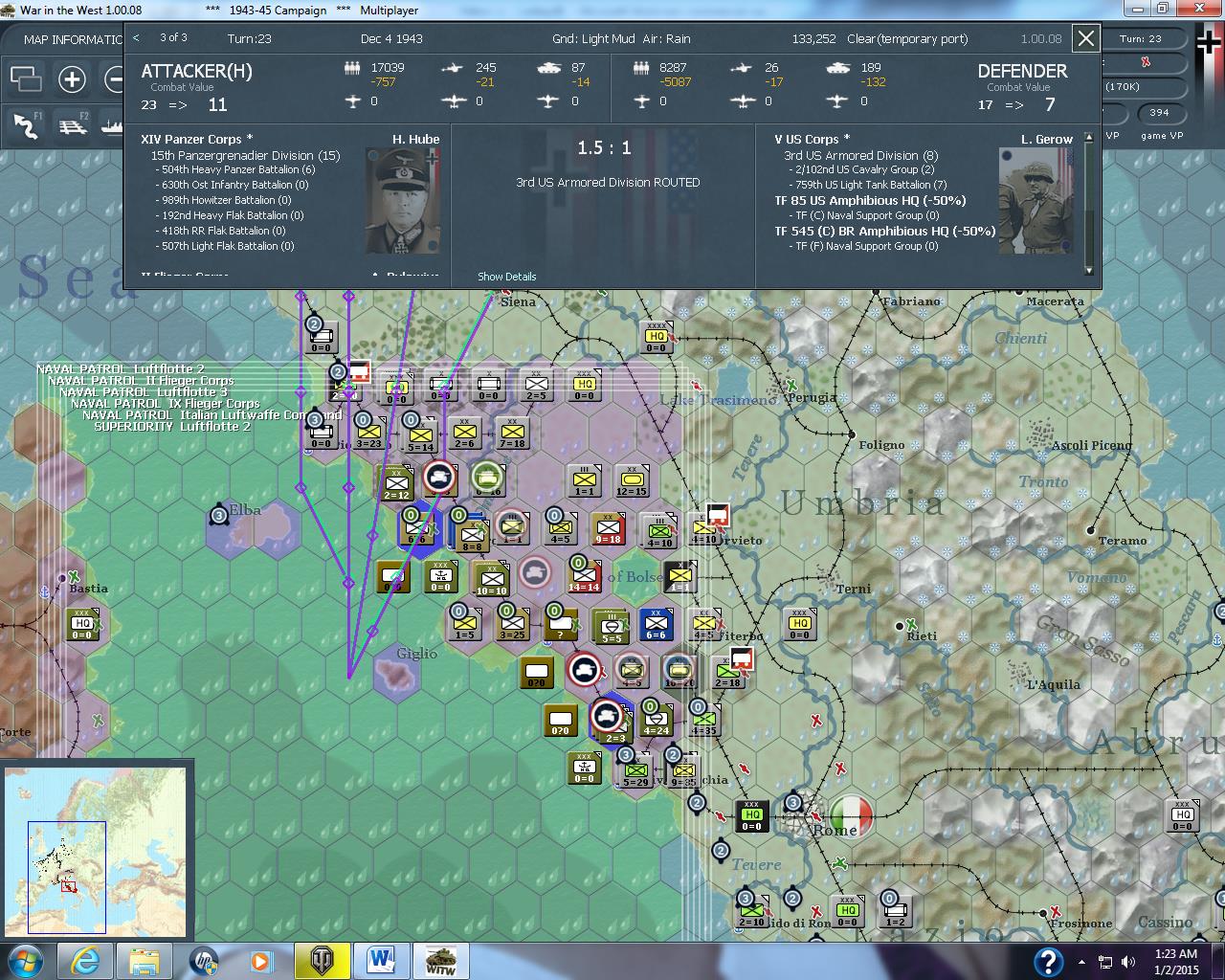1225x980 pixels.
Task: Select the 12=15 armored unit counter
Action: point(632,480)
